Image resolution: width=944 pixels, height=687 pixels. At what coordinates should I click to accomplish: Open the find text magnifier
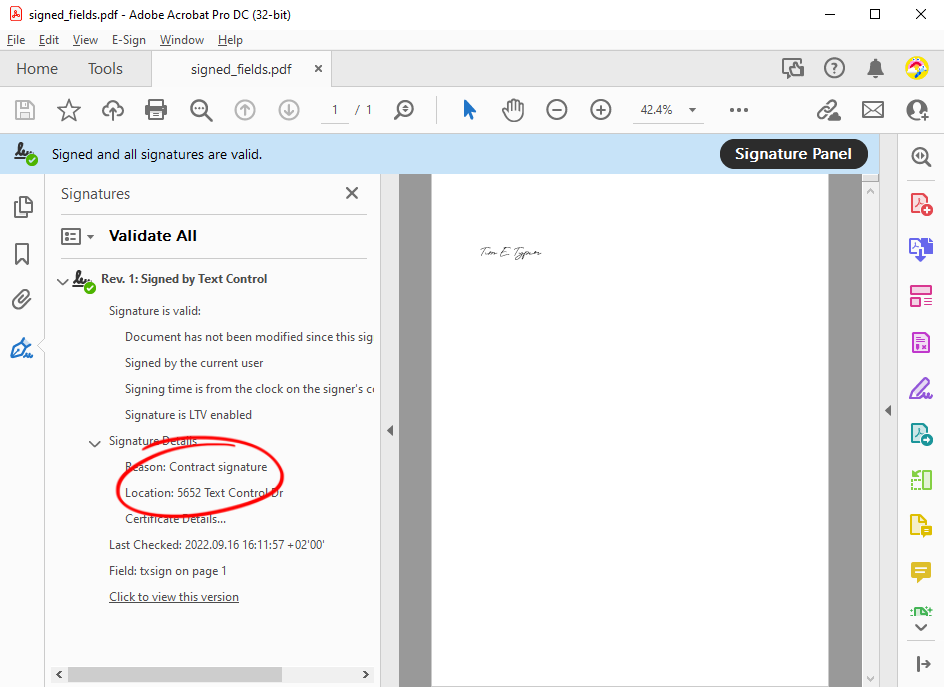point(200,110)
